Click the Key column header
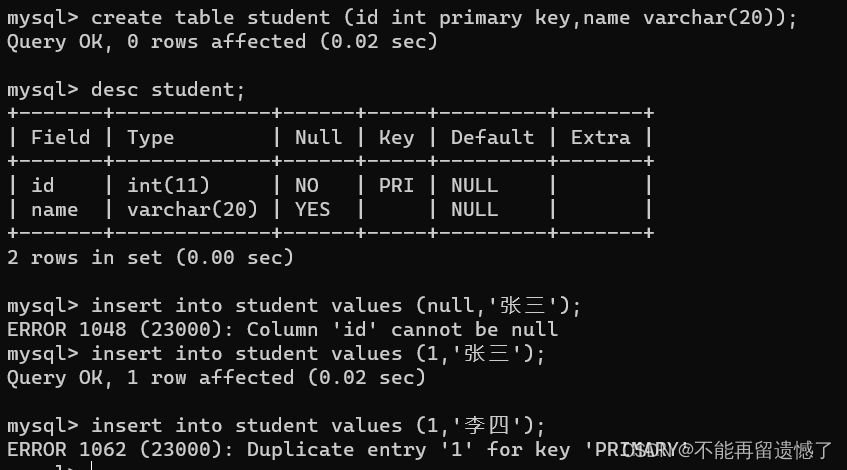The width and height of the screenshot is (847, 470). (x=396, y=137)
